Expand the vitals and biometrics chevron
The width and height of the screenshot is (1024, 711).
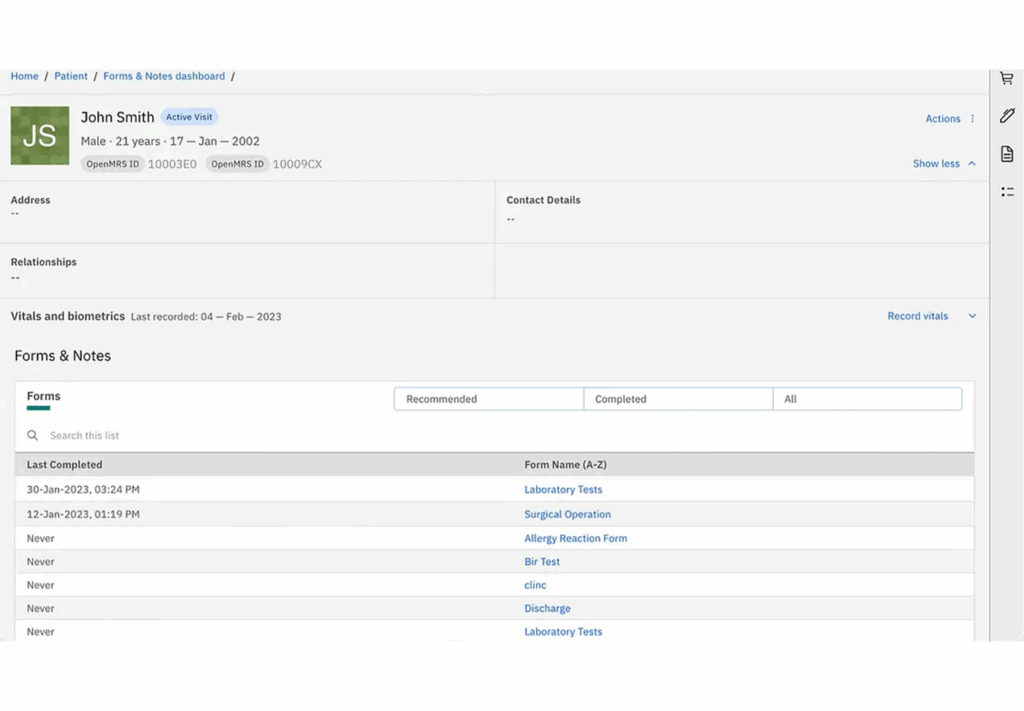[972, 316]
